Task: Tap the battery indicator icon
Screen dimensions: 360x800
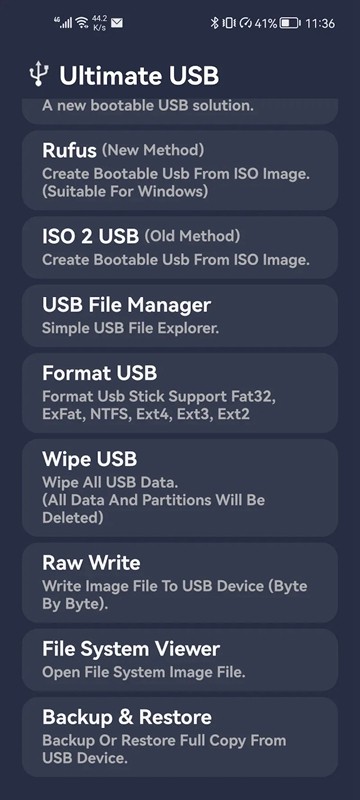Action: pyautogui.click(x=290, y=23)
